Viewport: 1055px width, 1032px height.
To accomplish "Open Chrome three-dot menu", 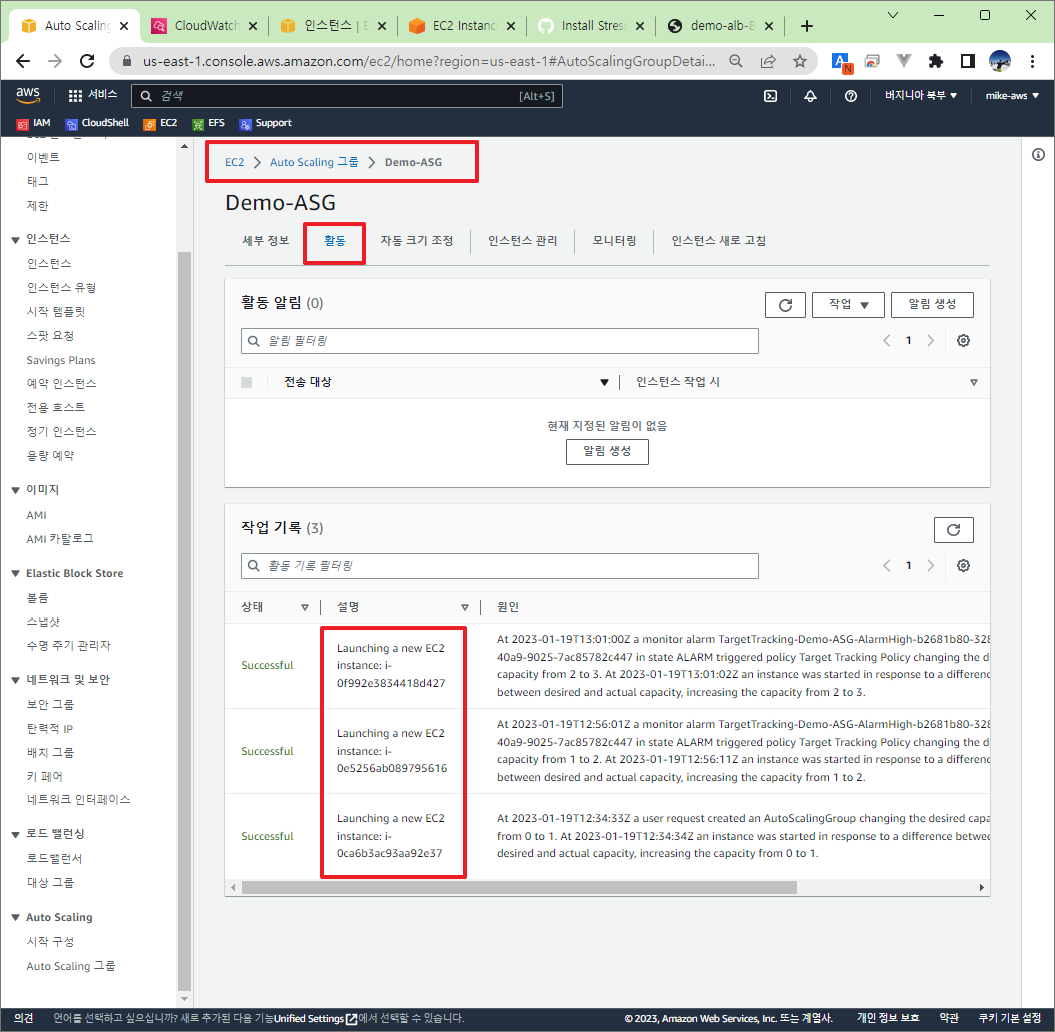I will coord(1032,61).
